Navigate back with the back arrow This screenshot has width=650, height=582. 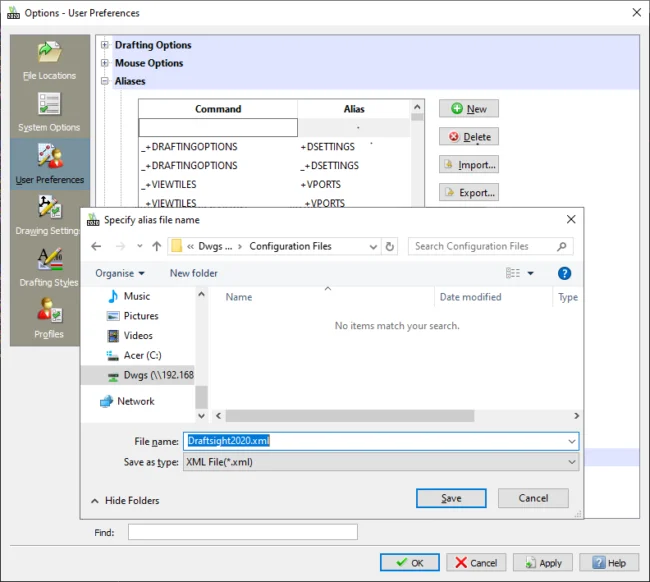click(x=96, y=246)
